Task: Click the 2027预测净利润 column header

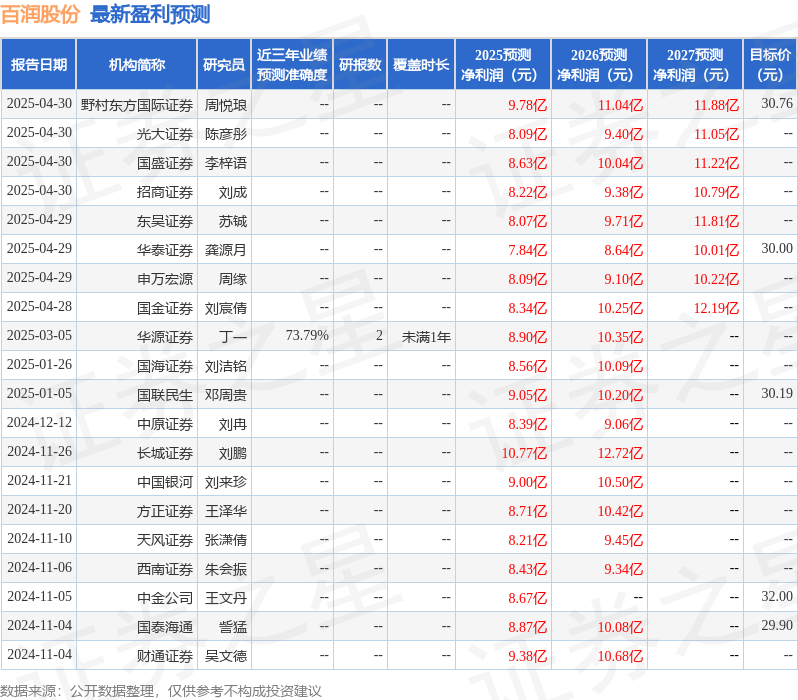Action: 695,65
